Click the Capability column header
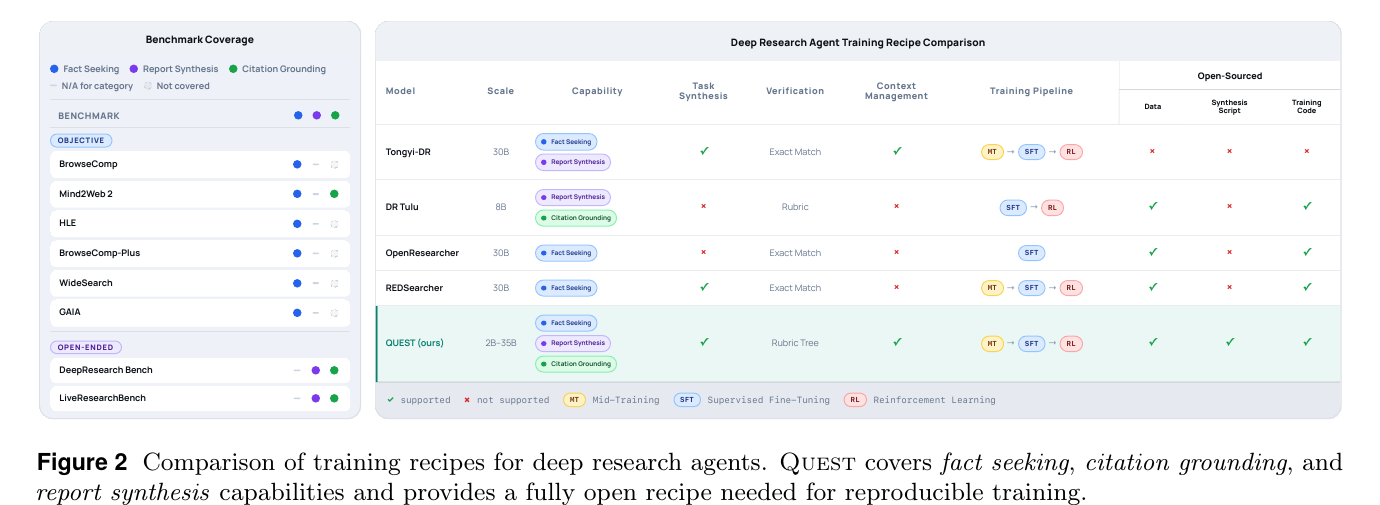This screenshot has width=1380, height=505. click(597, 91)
